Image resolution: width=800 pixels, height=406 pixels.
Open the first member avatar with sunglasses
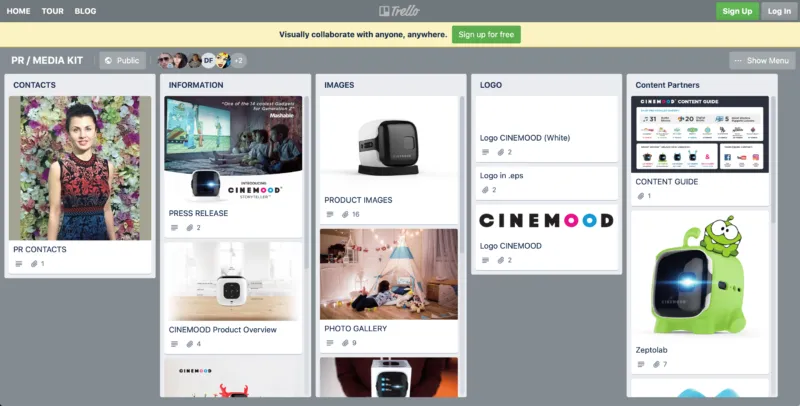coord(165,60)
